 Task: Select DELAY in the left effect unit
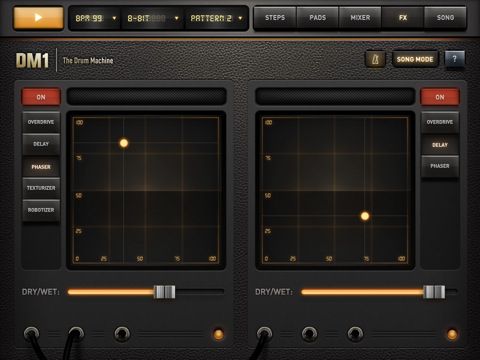[41, 144]
